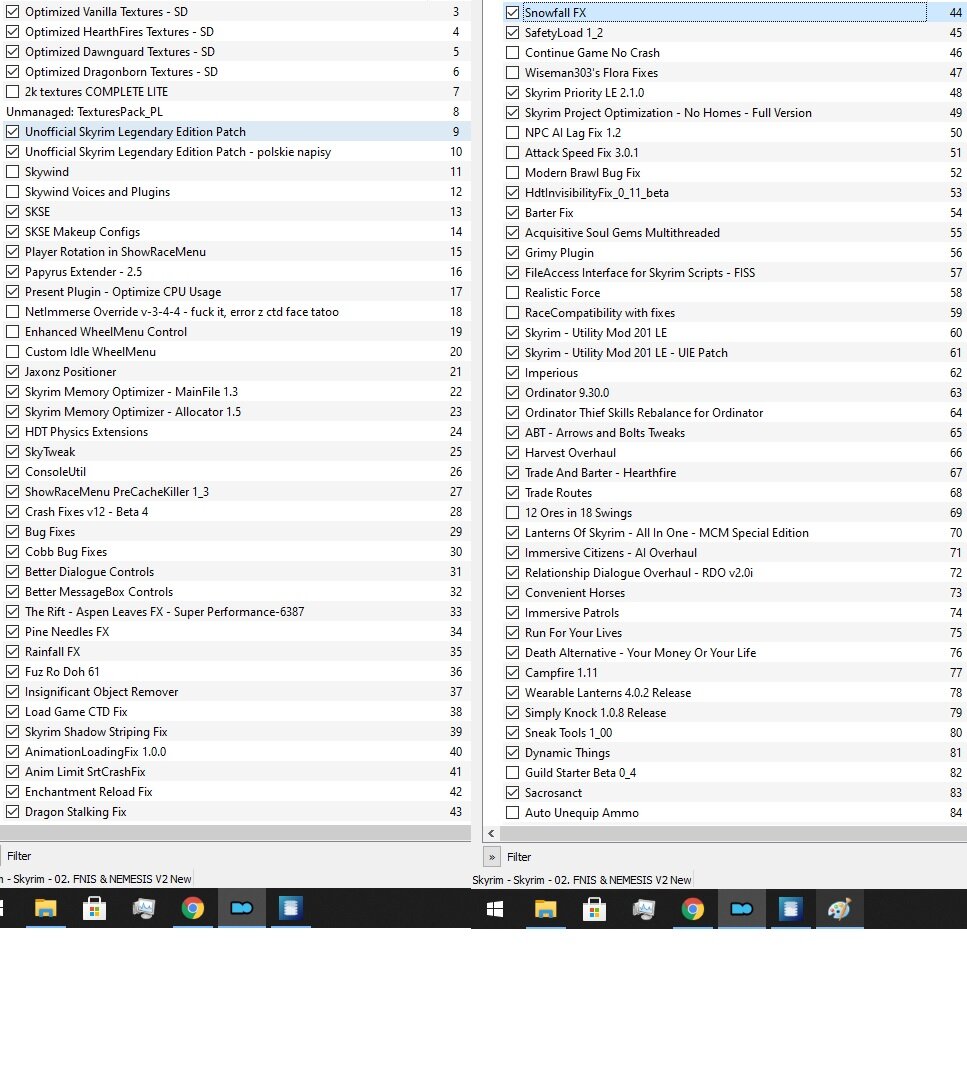
Task: Select the Acquisitive Soul Gems Multithreaded row
Action: click(734, 233)
